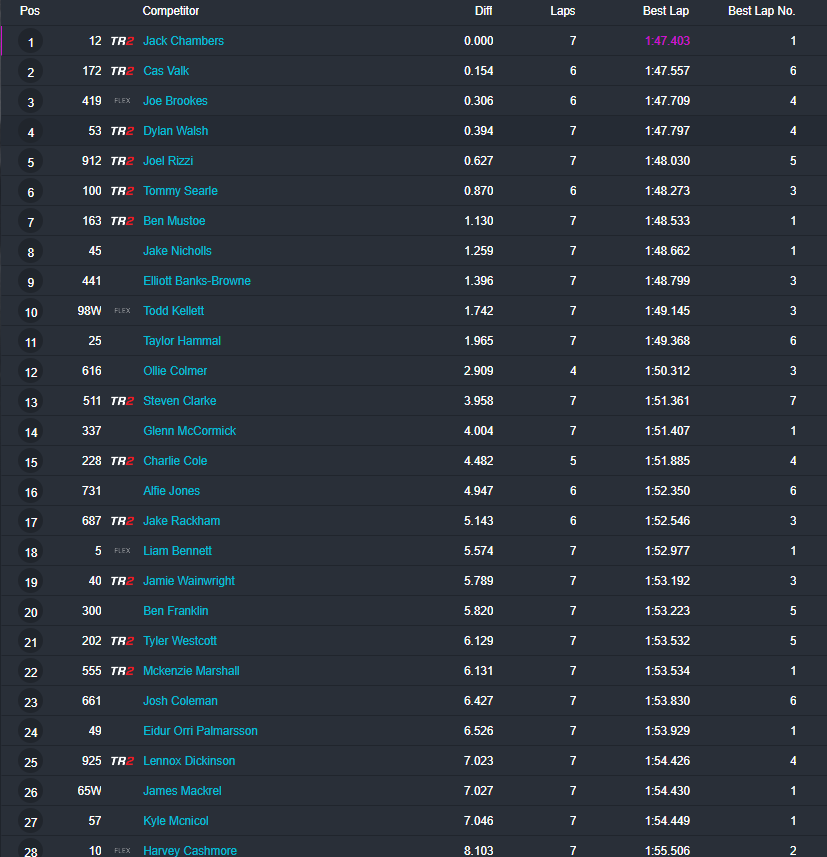Click the FLEX badge next to Todd Kellett
This screenshot has height=857, width=827.
click(122, 310)
